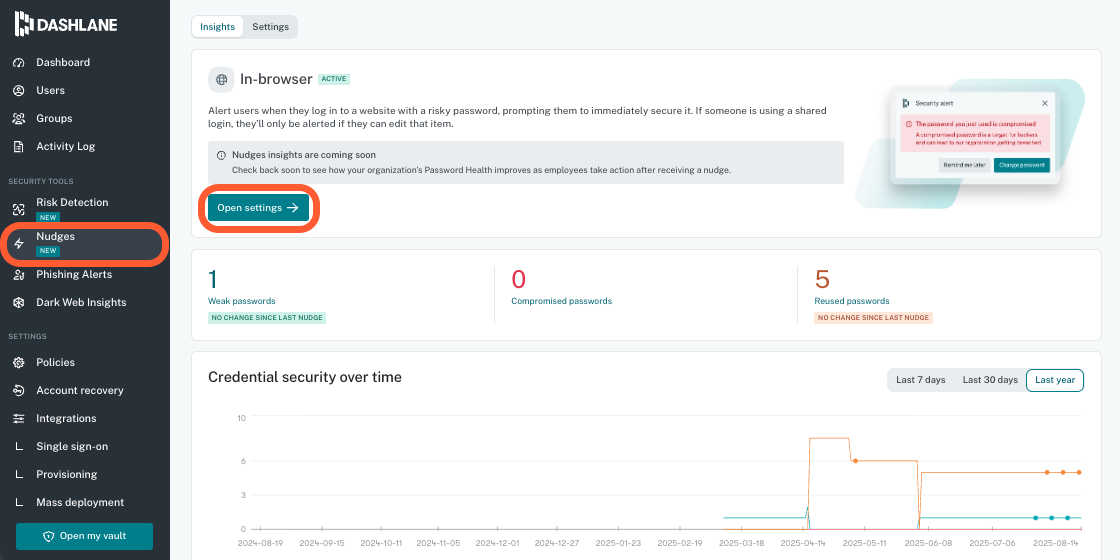
Task: Select the Last year chart range
Action: (x=1055, y=381)
